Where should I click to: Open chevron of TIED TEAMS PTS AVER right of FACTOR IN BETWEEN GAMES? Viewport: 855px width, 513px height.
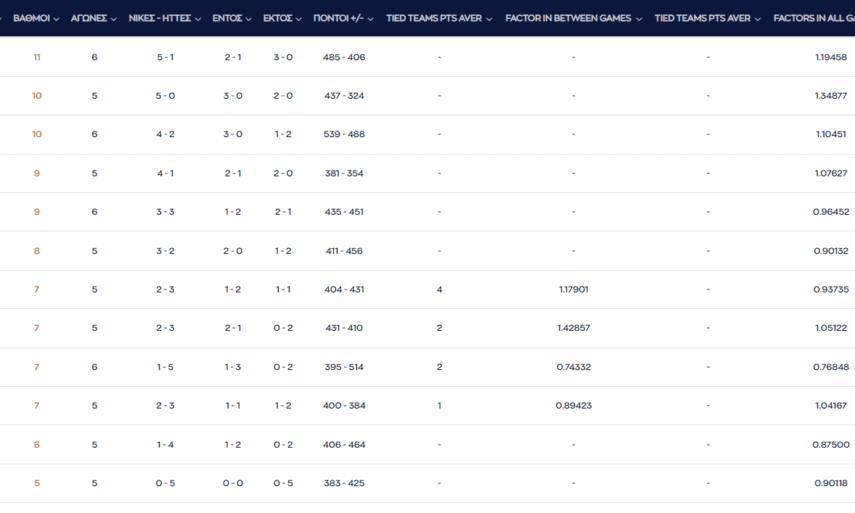click(758, 19)
